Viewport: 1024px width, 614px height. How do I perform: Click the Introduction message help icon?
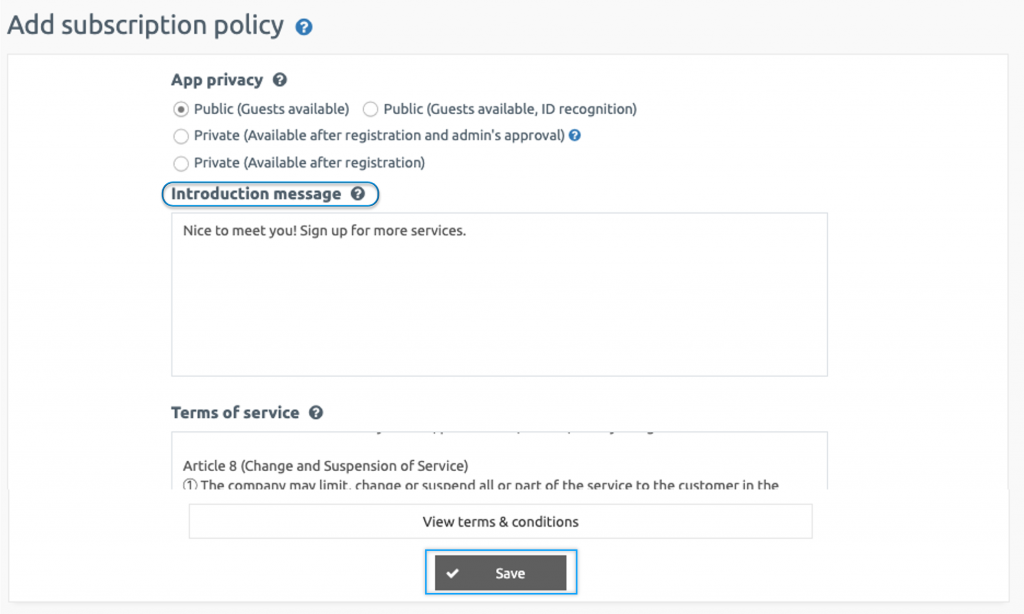coord(358,194)
